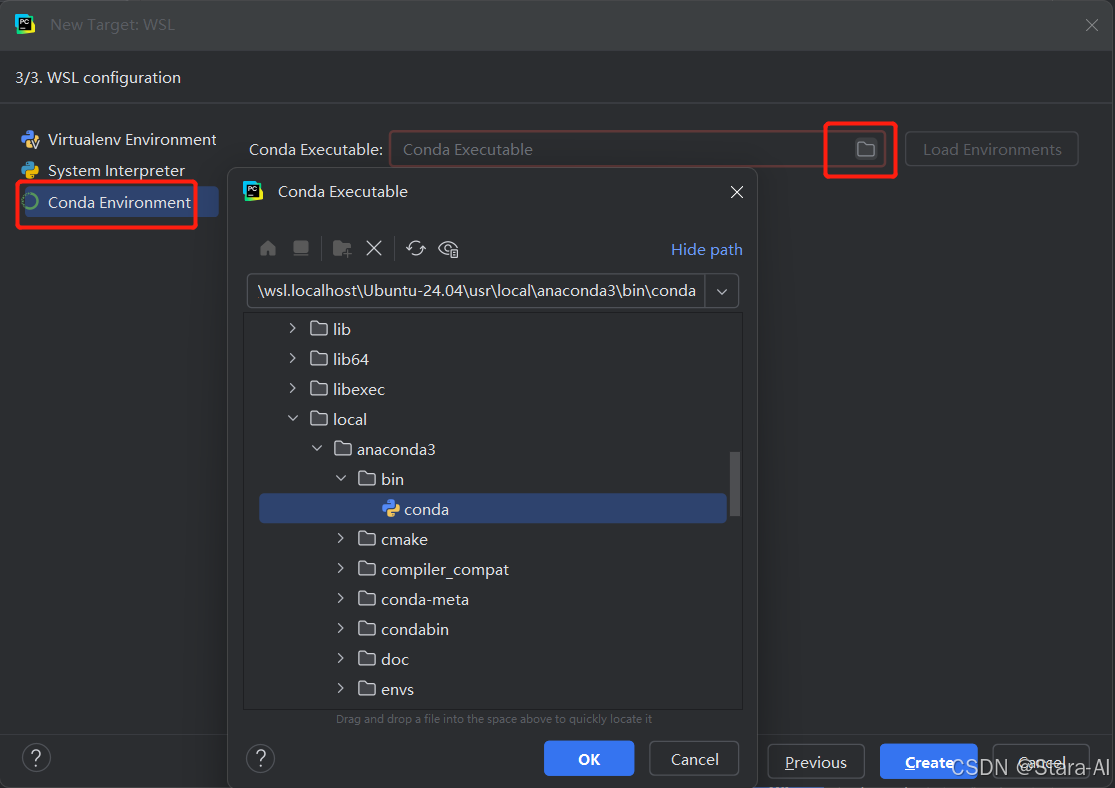1115x788 pixels.
Task: Click the Load Environments button
Action: [x=991, y=149]
